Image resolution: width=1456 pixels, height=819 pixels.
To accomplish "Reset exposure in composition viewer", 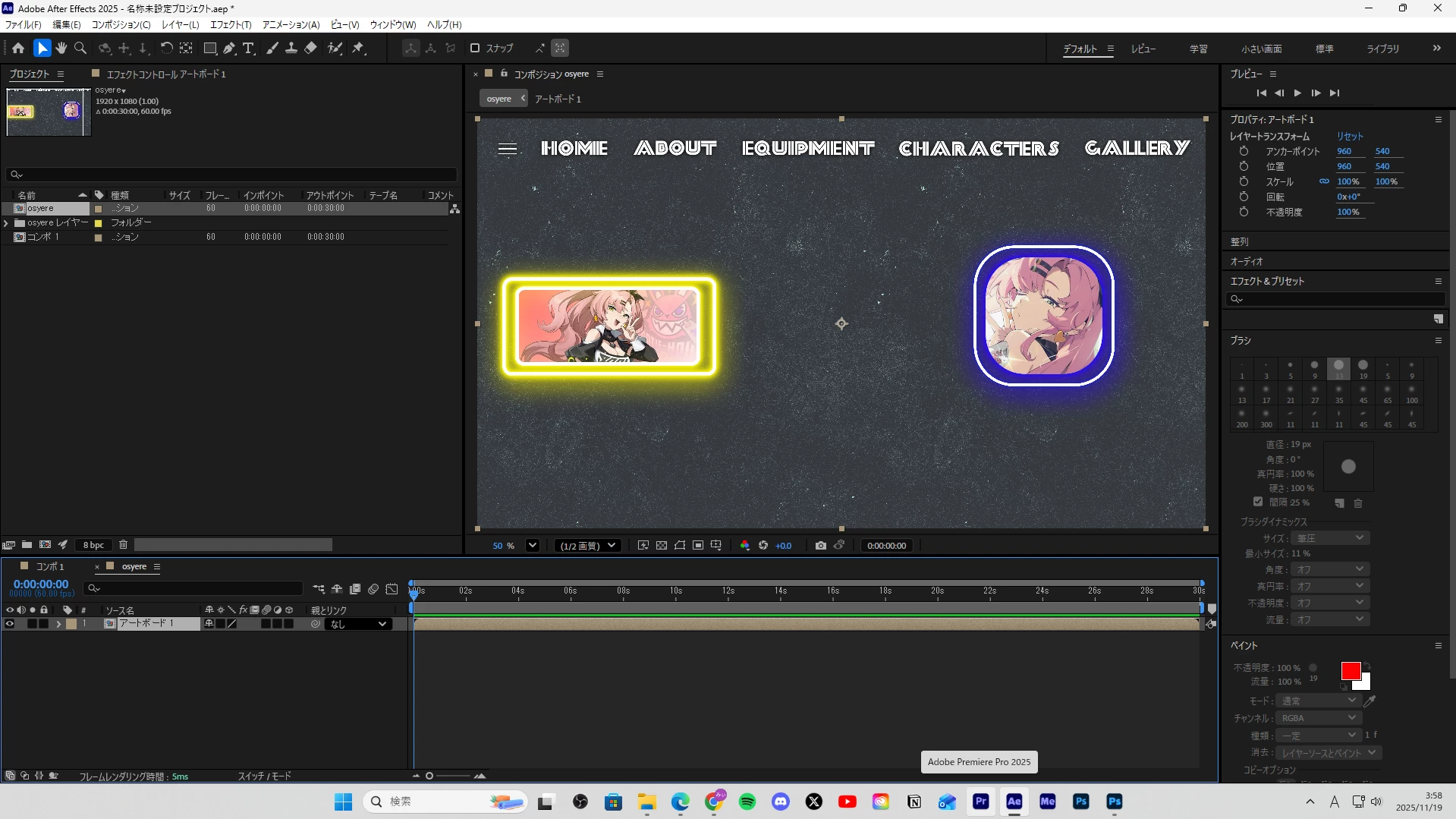I will (x=763, y=545).
